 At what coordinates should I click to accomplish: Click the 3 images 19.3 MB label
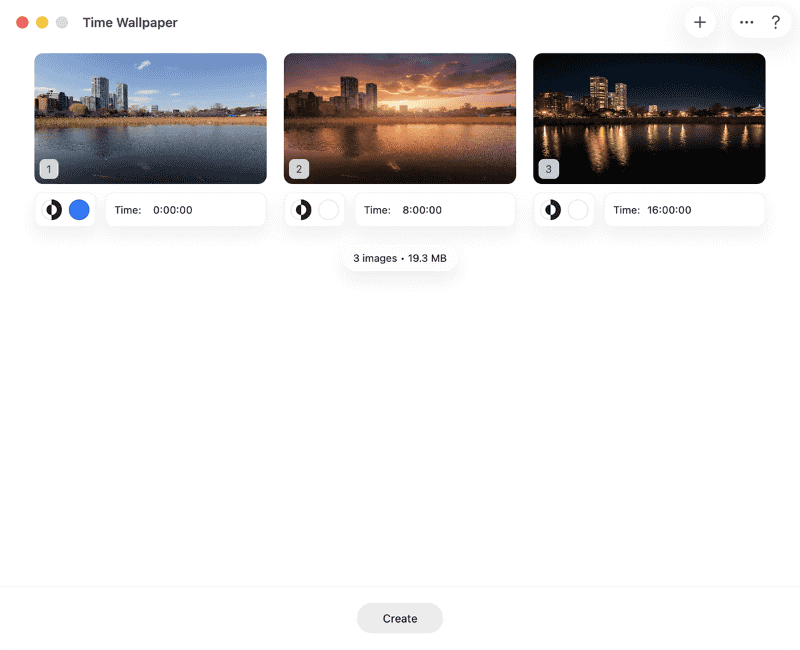(400, 258)
